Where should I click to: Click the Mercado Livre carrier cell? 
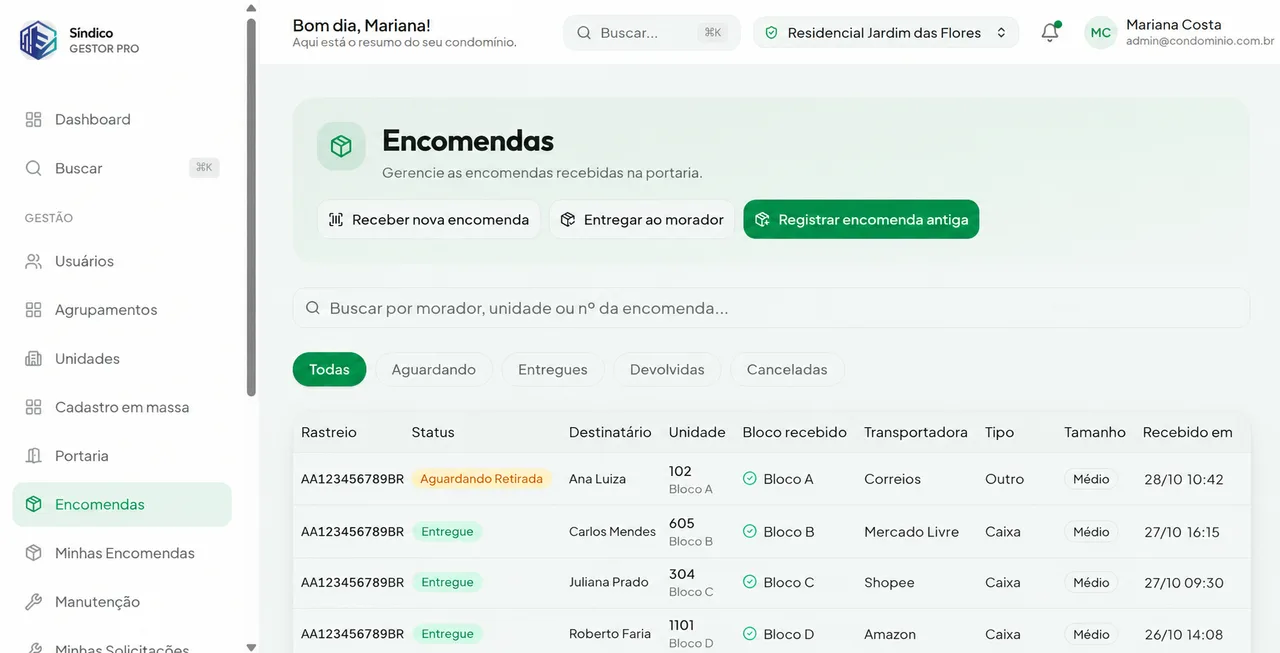coord(911,532)
